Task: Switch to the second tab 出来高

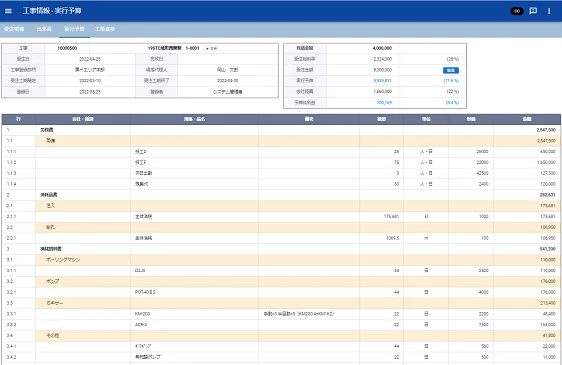Action: 44,29
